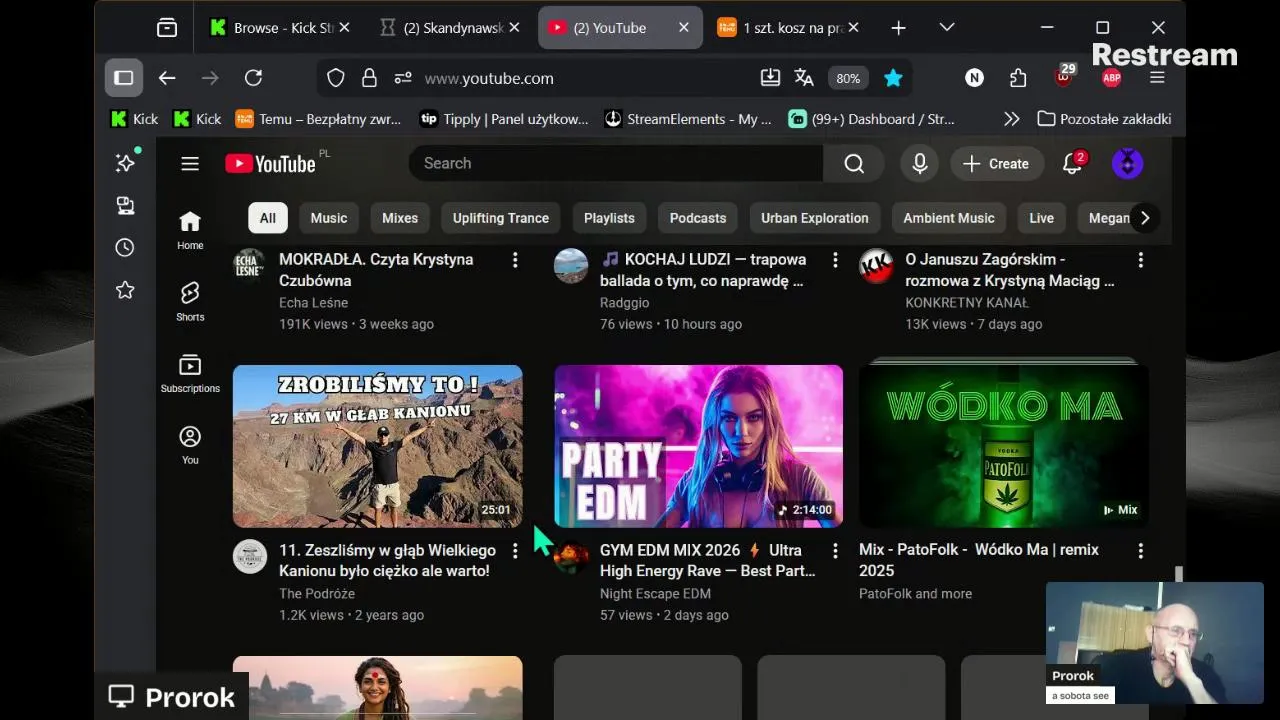Select the Uplifting Trance filter chip
Screen dimensions: 1280x720
501,218
